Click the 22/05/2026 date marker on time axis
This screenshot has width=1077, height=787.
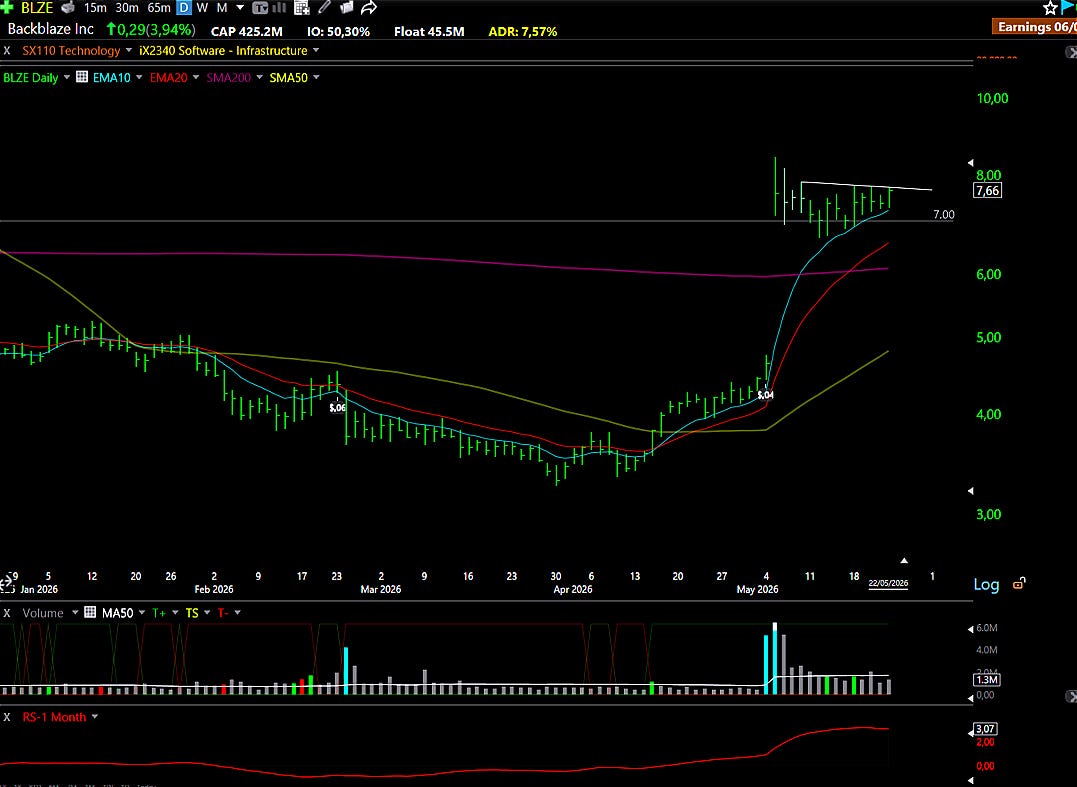[888, 583]
